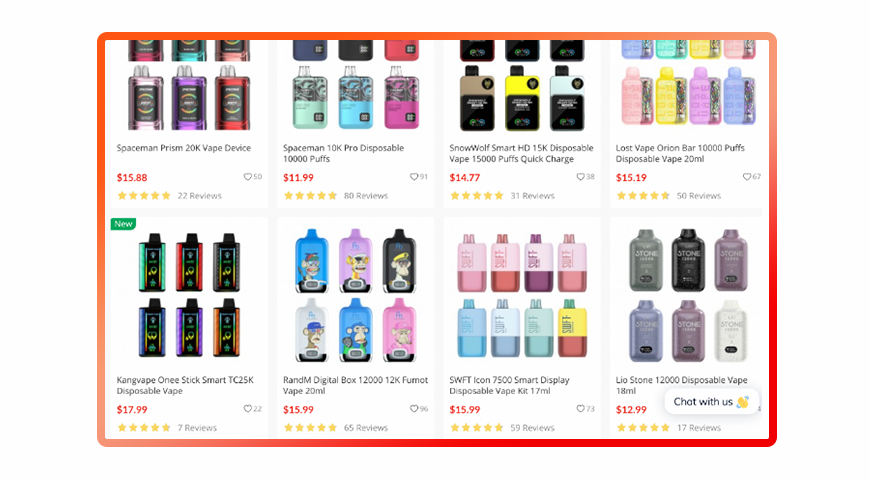Click the star rating under Lost Vape Orion

pos(643,196)
